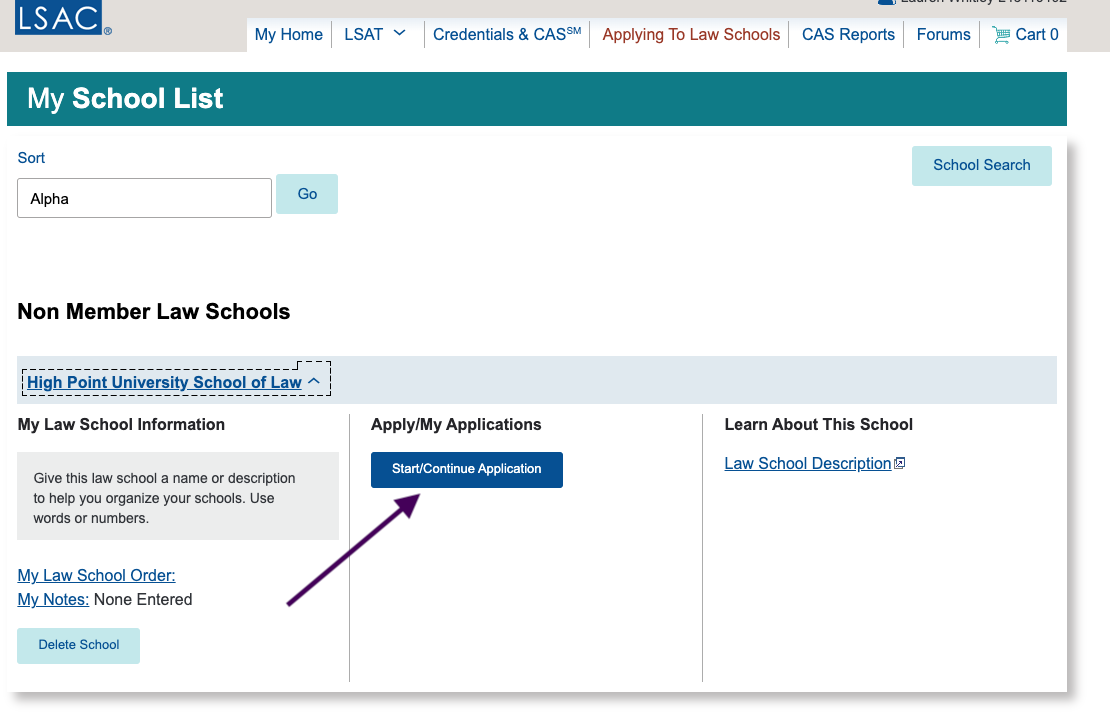Click the Start/Continue Application button

466,469
